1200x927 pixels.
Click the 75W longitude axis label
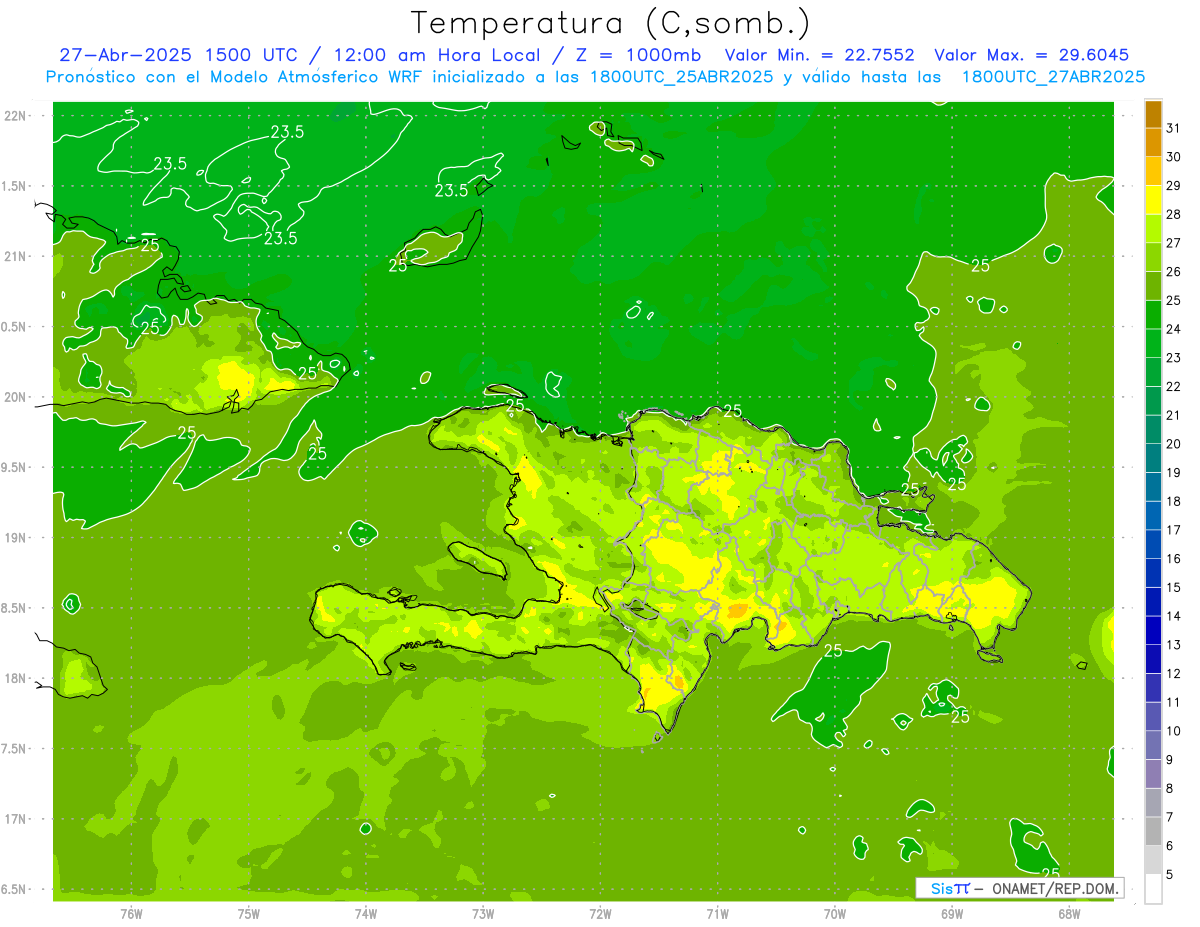coord(249,913)
